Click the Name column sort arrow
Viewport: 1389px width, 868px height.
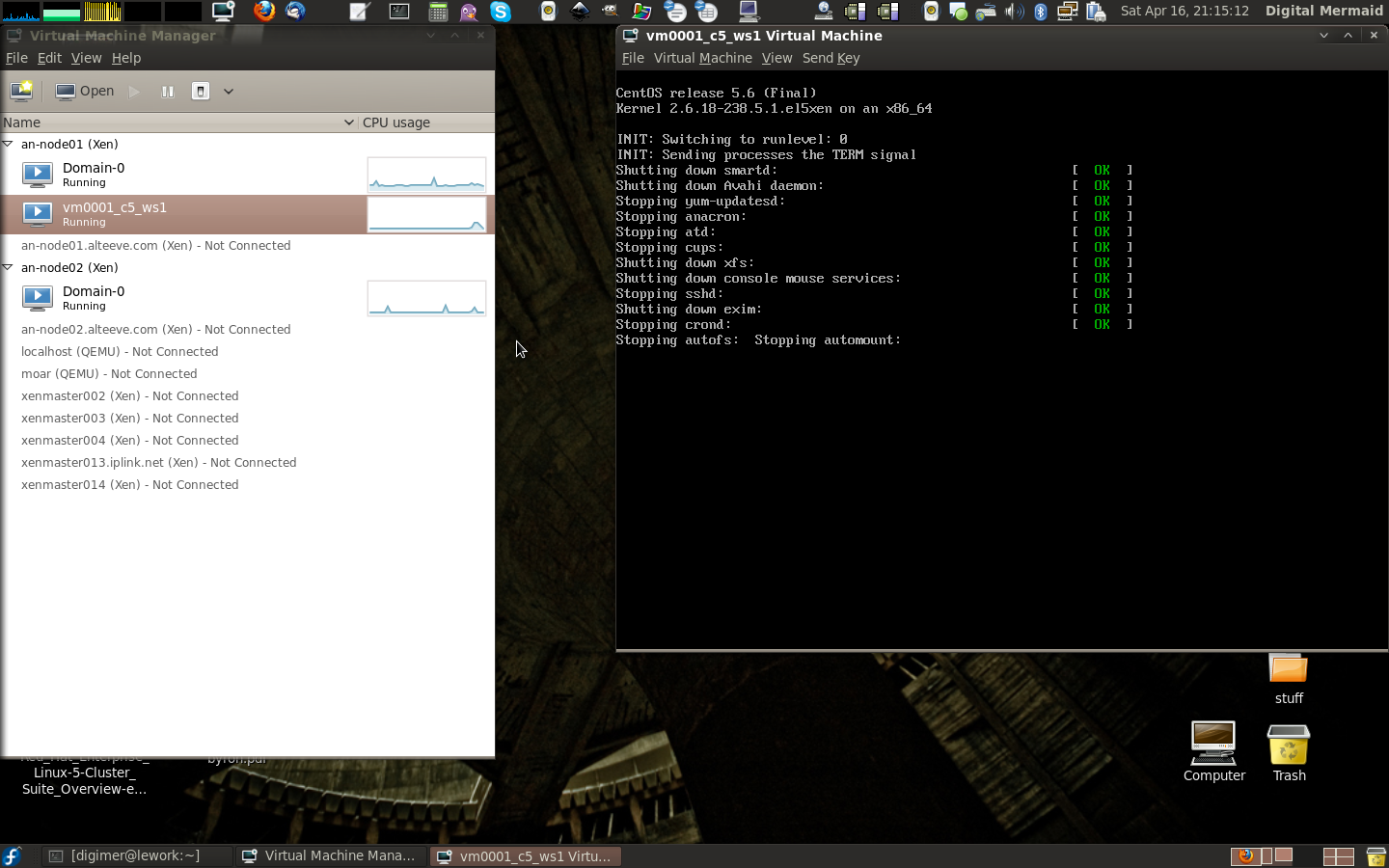[x=349, y=122]
